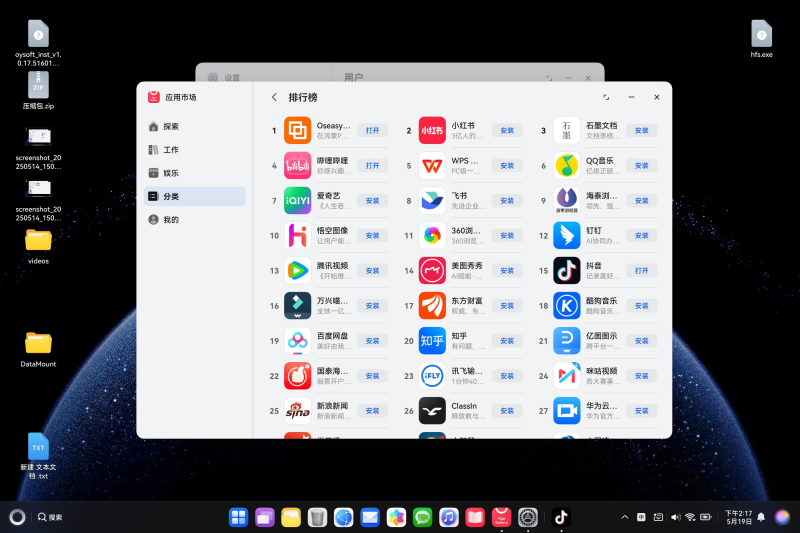
Task: Select the 钉钉 app icon
Action: (567, 236)
